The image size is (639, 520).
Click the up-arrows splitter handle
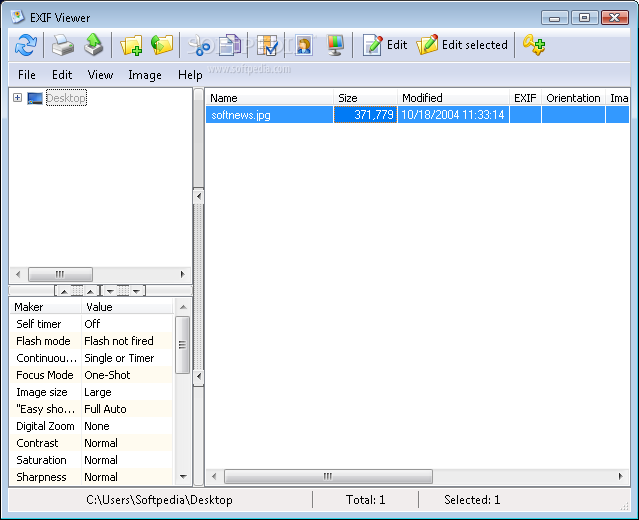tap(77, 291)
